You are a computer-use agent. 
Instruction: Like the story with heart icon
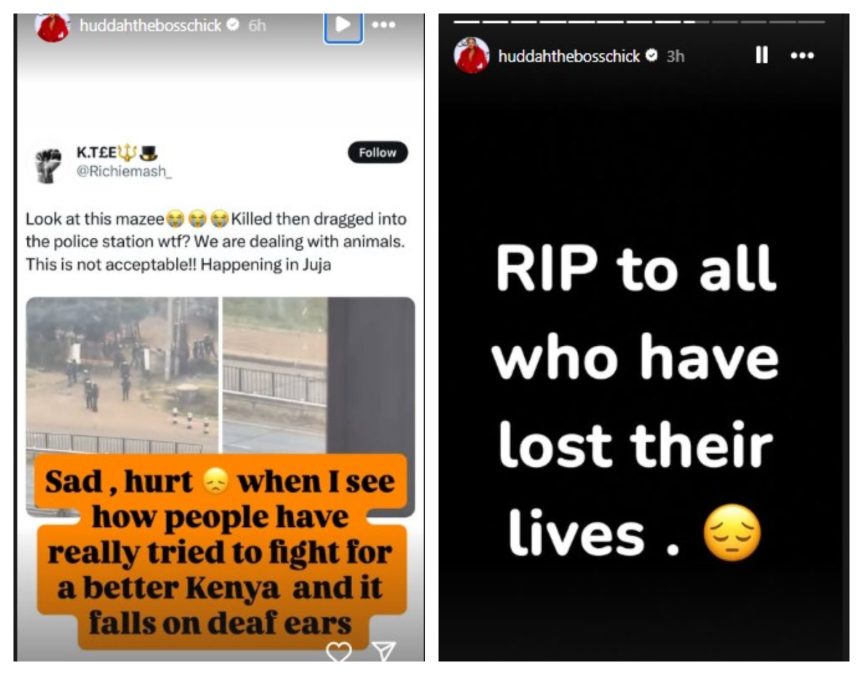coord(338,651)
